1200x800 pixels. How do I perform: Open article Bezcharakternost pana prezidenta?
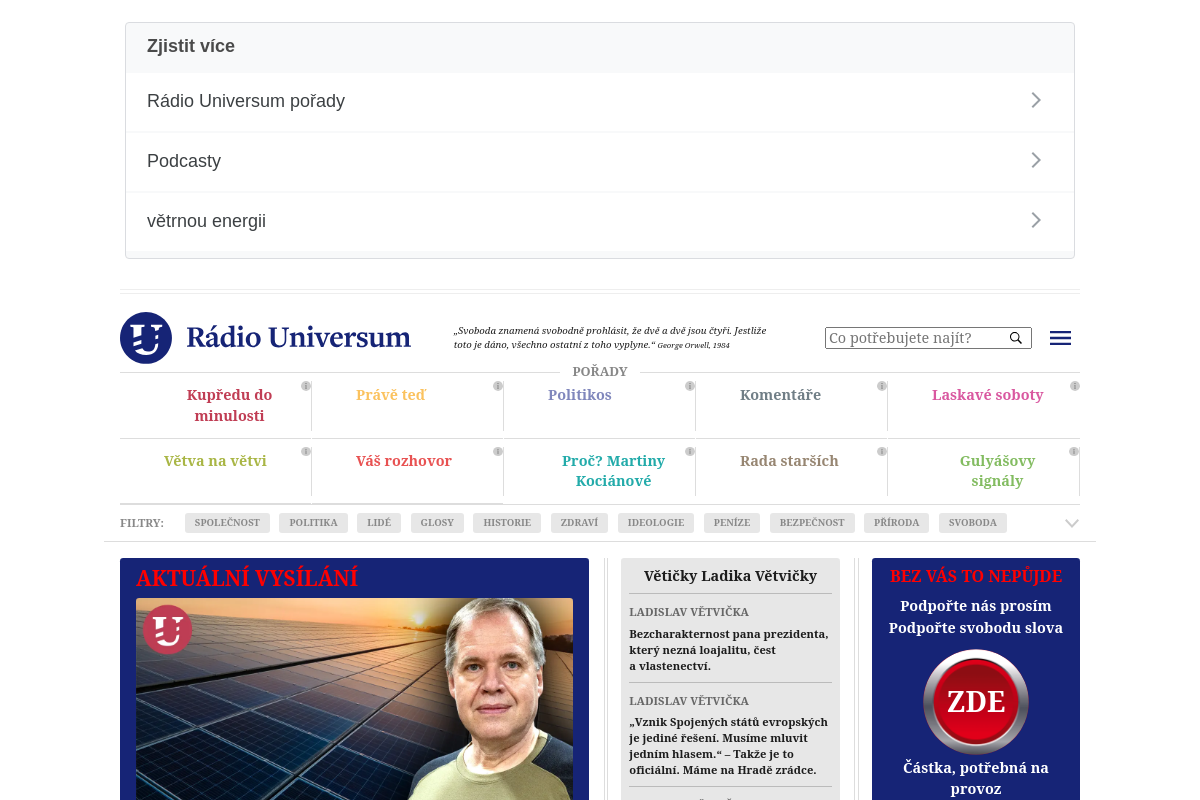pos(729,650)
